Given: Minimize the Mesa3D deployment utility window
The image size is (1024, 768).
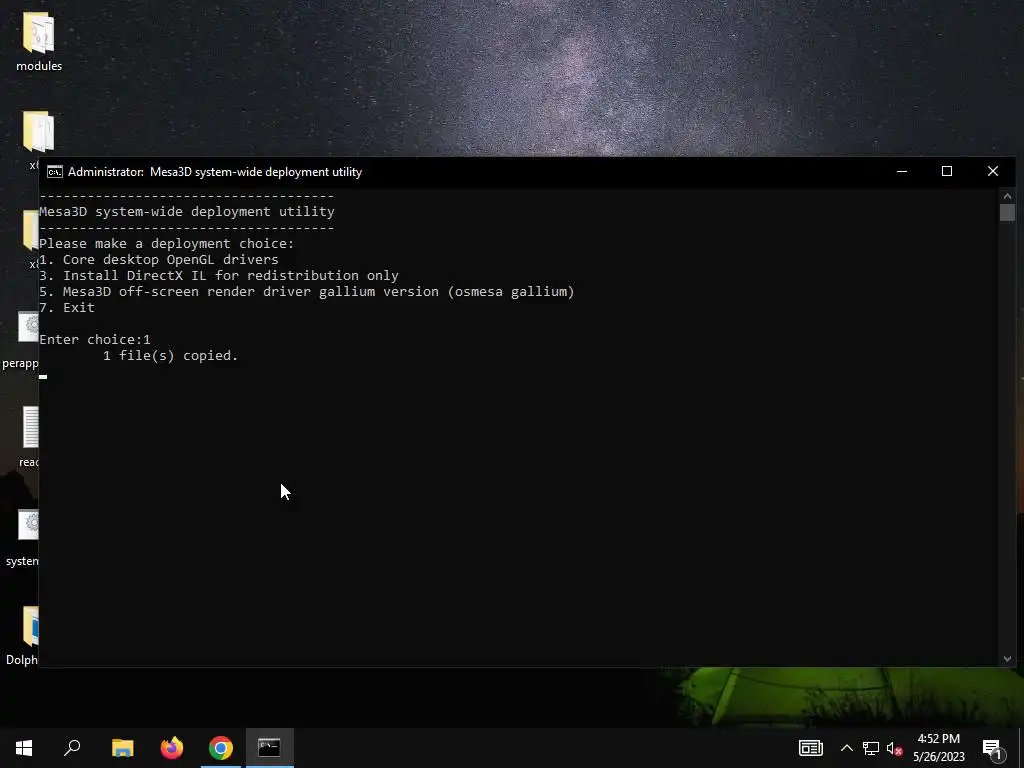Looking at the screenshot, I should 902,172.
